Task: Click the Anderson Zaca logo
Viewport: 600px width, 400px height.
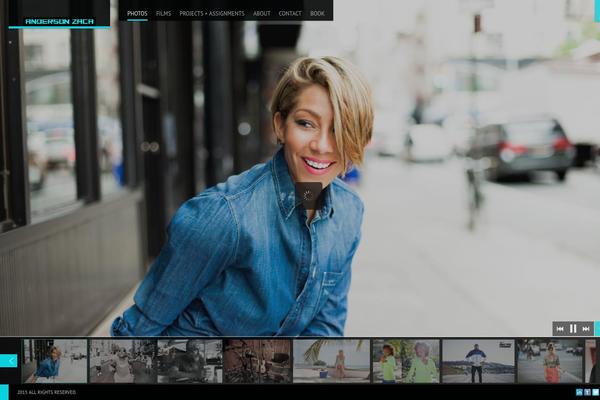Action: click(x=59, y=20)
